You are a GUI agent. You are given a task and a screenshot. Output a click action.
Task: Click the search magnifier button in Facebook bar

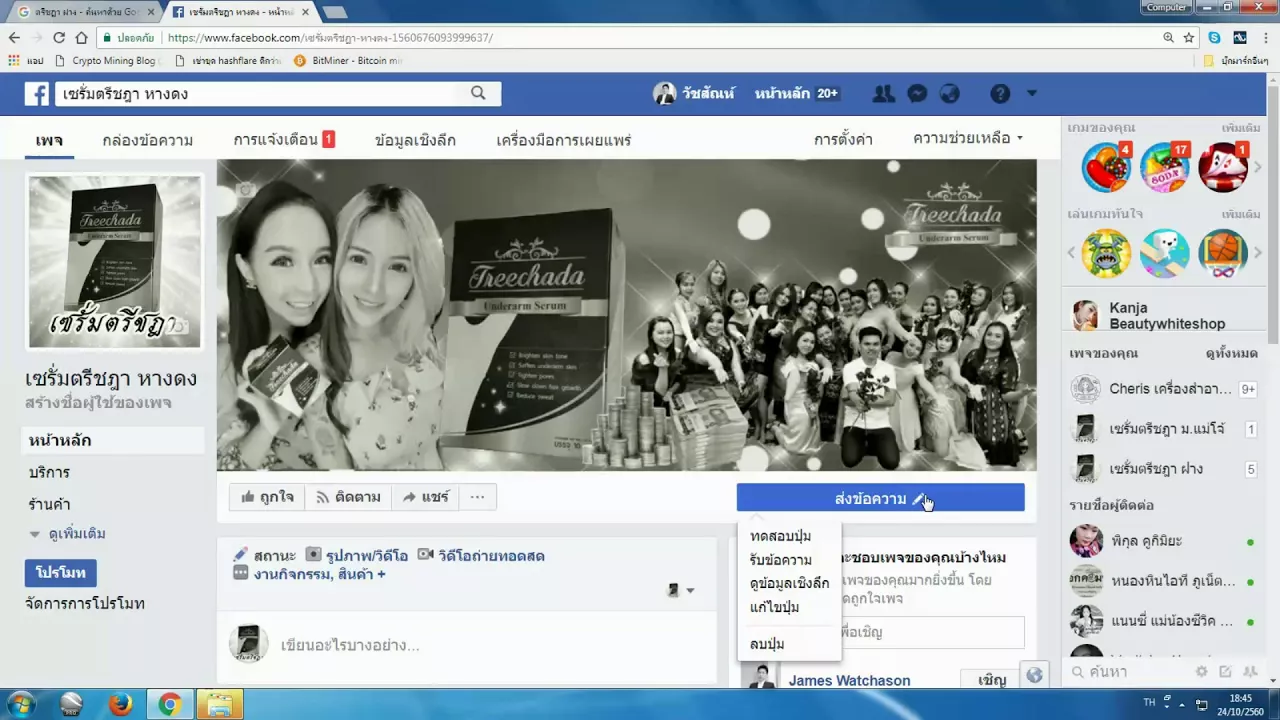point(478,93)
